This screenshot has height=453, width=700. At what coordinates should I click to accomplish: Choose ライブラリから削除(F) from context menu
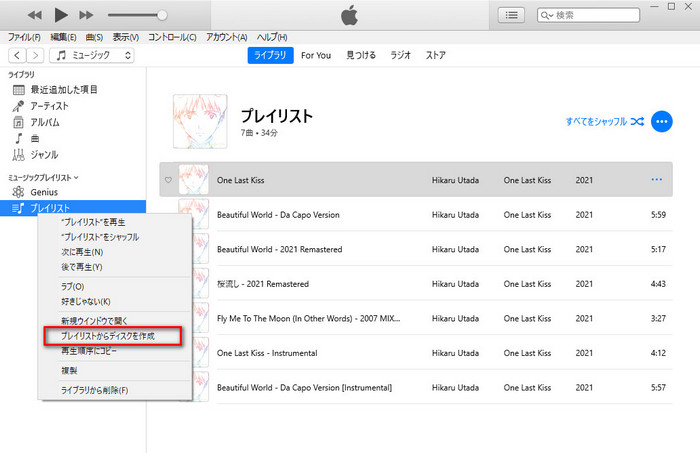pos(95,390)
